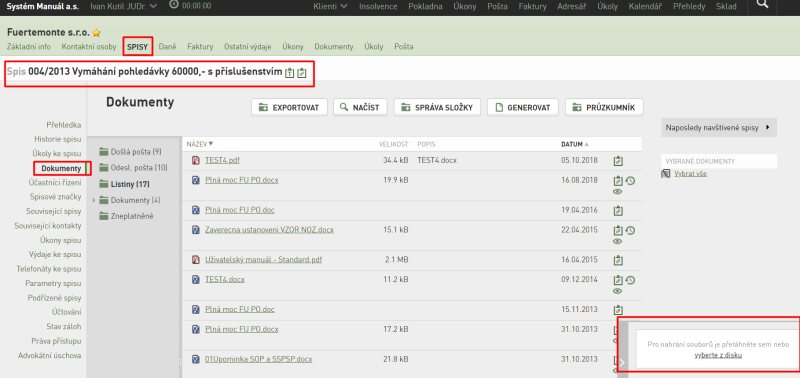The width and height of the screenshot is (800, 378).
Task: Click the Vybrat vše link
Action: click(x=690, y=174)
